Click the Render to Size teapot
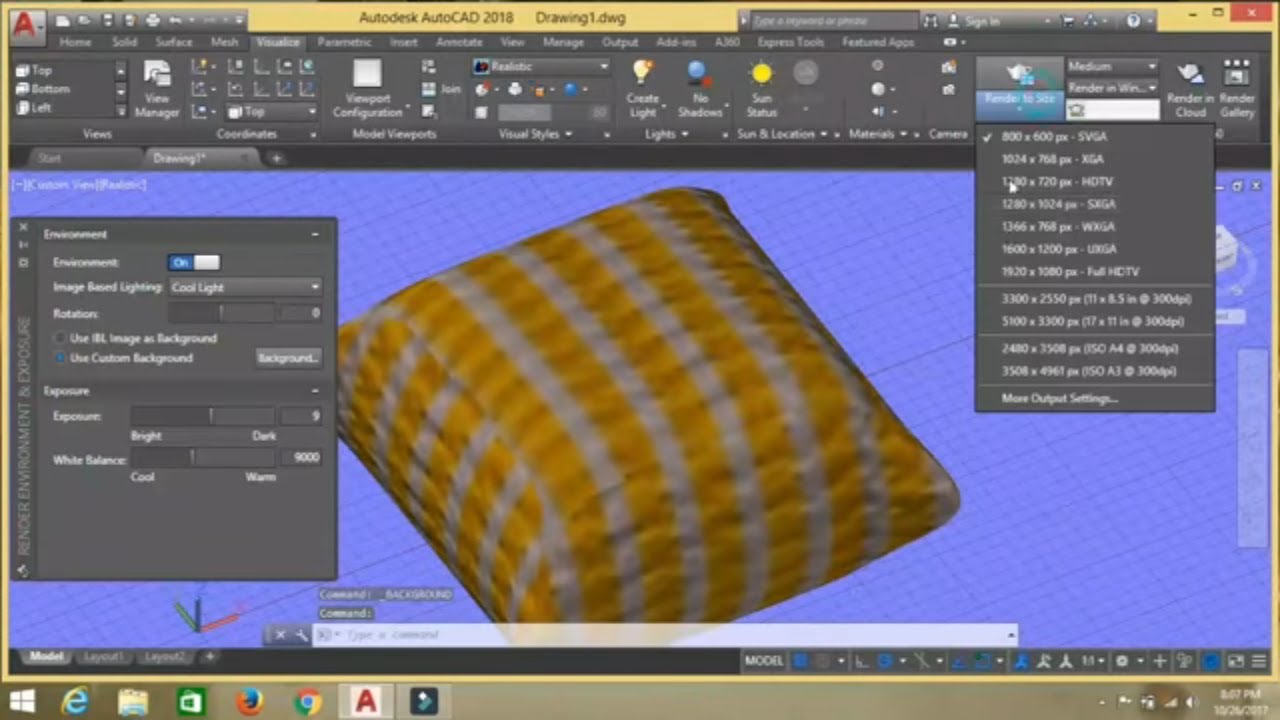This screenshot has height=720, width=1280. [1019, 74]
